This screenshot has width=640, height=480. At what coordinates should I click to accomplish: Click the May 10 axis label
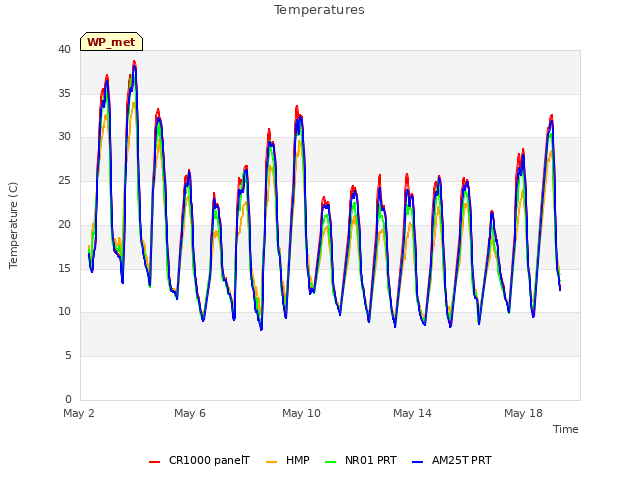[301, 413]
